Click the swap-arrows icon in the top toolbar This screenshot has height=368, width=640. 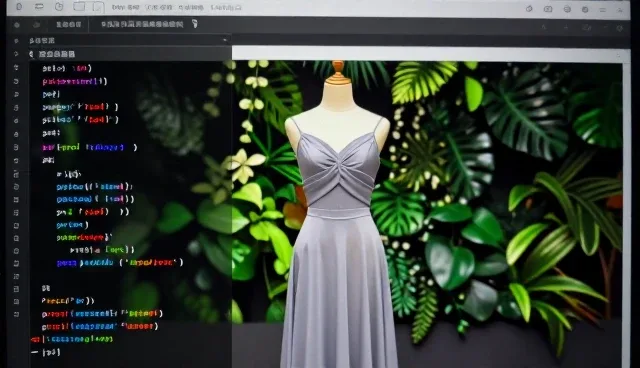39,7
